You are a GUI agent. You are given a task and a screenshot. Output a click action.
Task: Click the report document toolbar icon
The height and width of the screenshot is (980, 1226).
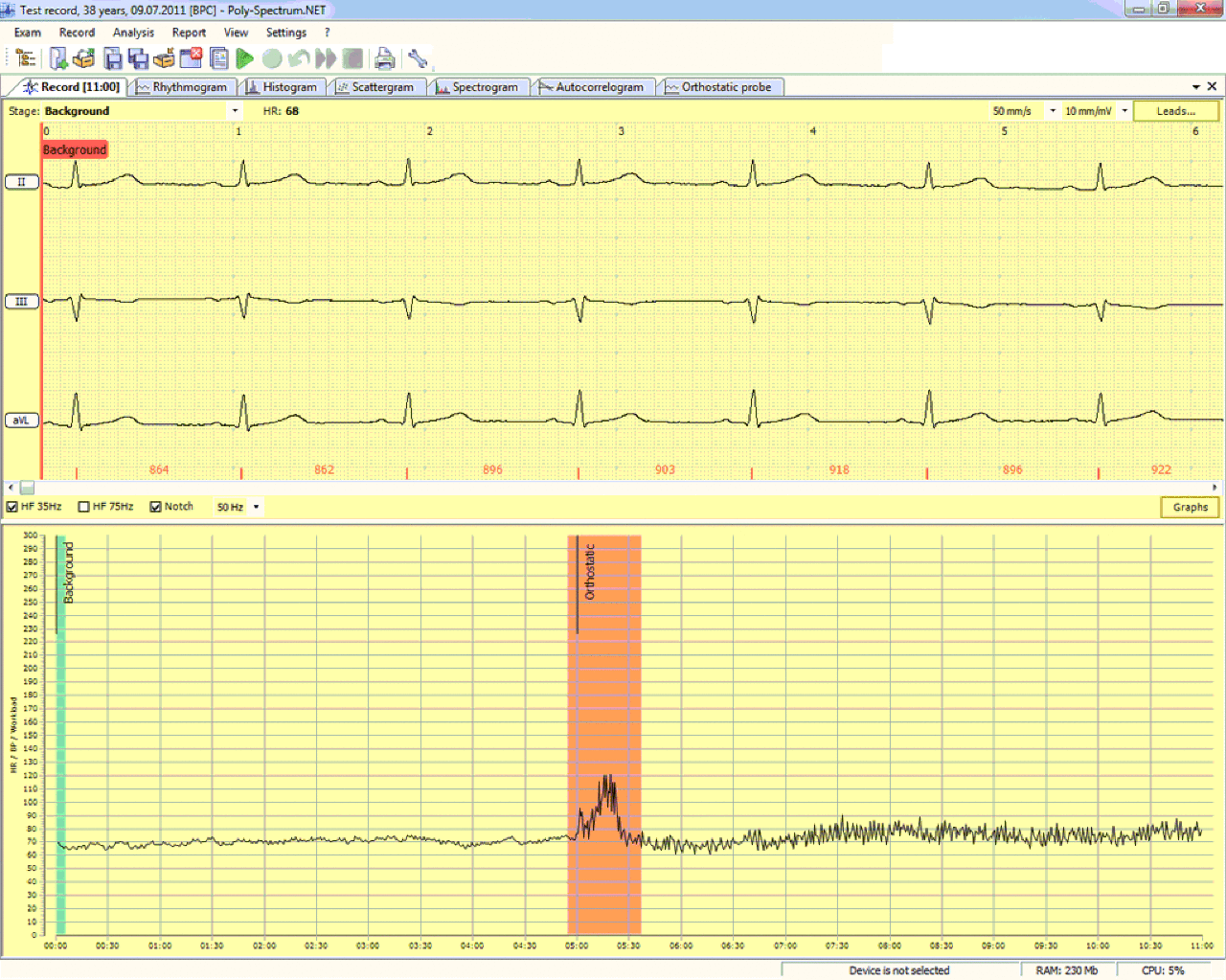pyautogui.click(x=219, y=58)
